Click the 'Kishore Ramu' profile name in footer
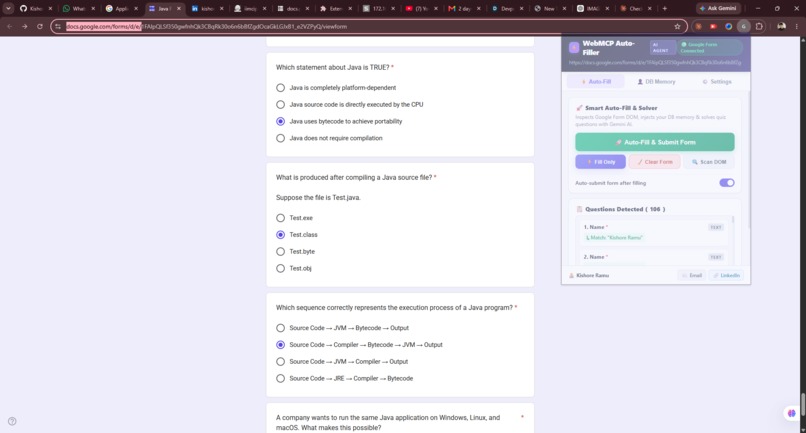Viewport: 806px width, 433px height. pyautogui.click(x=592, y=275)
